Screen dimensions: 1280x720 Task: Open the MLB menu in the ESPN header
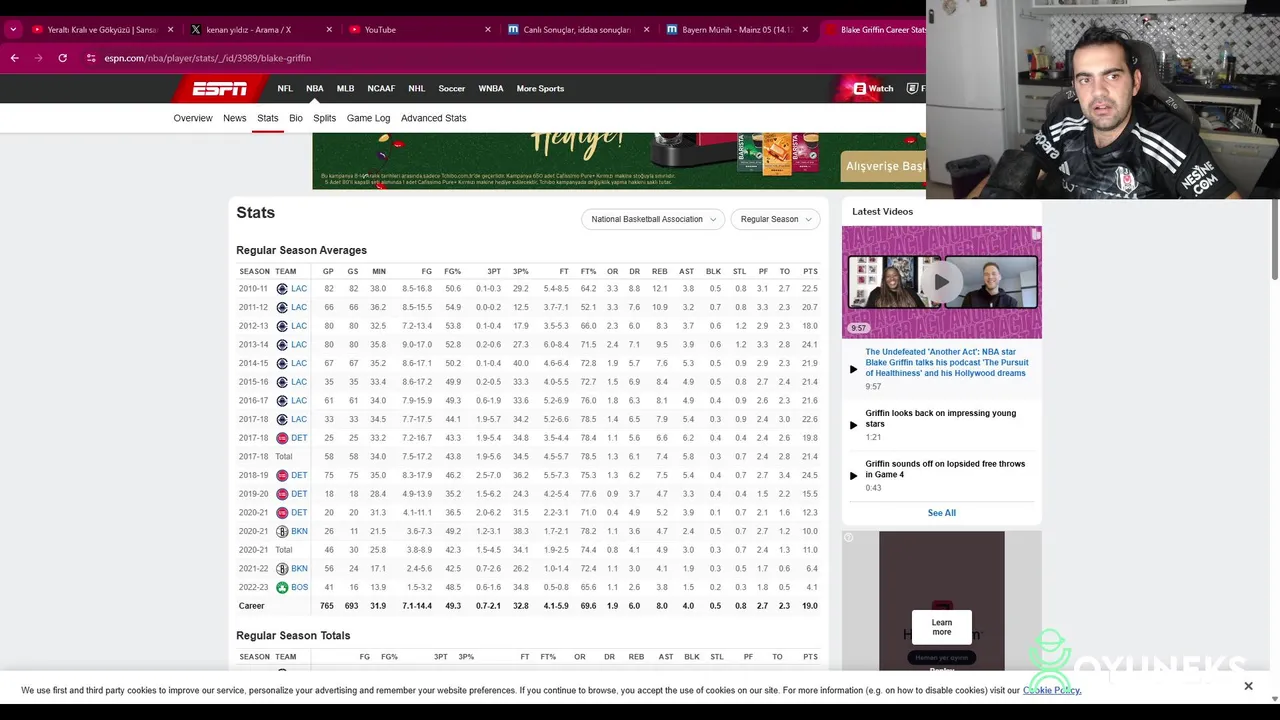point(345,89)
